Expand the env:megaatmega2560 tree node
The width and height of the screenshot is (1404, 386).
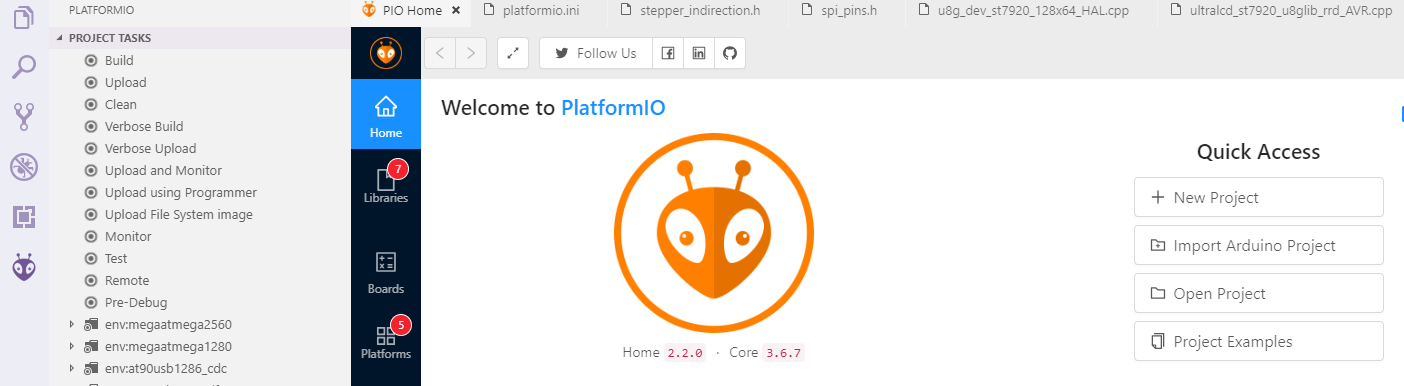71,325
